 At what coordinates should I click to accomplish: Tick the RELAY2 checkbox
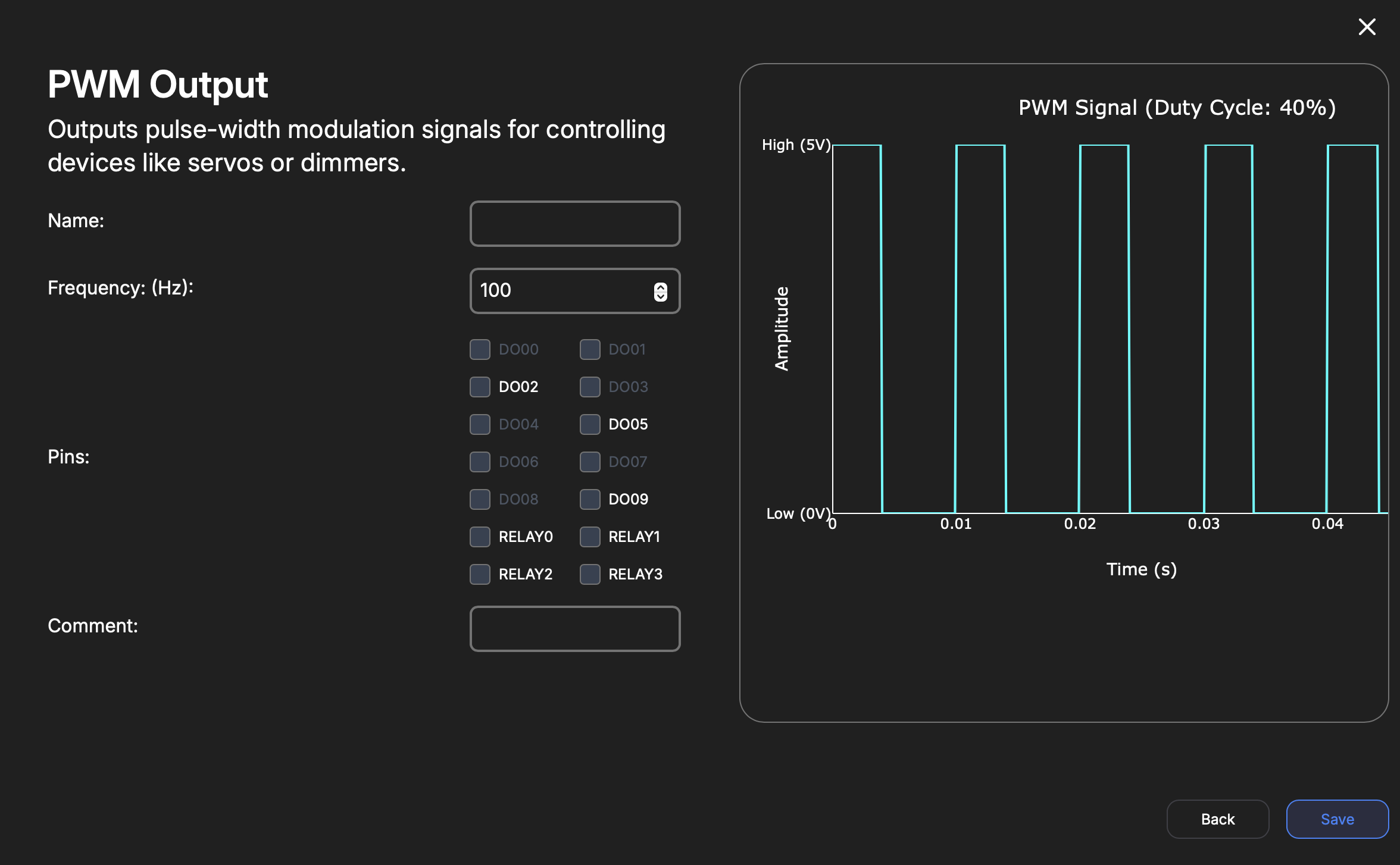click(480, 574)
